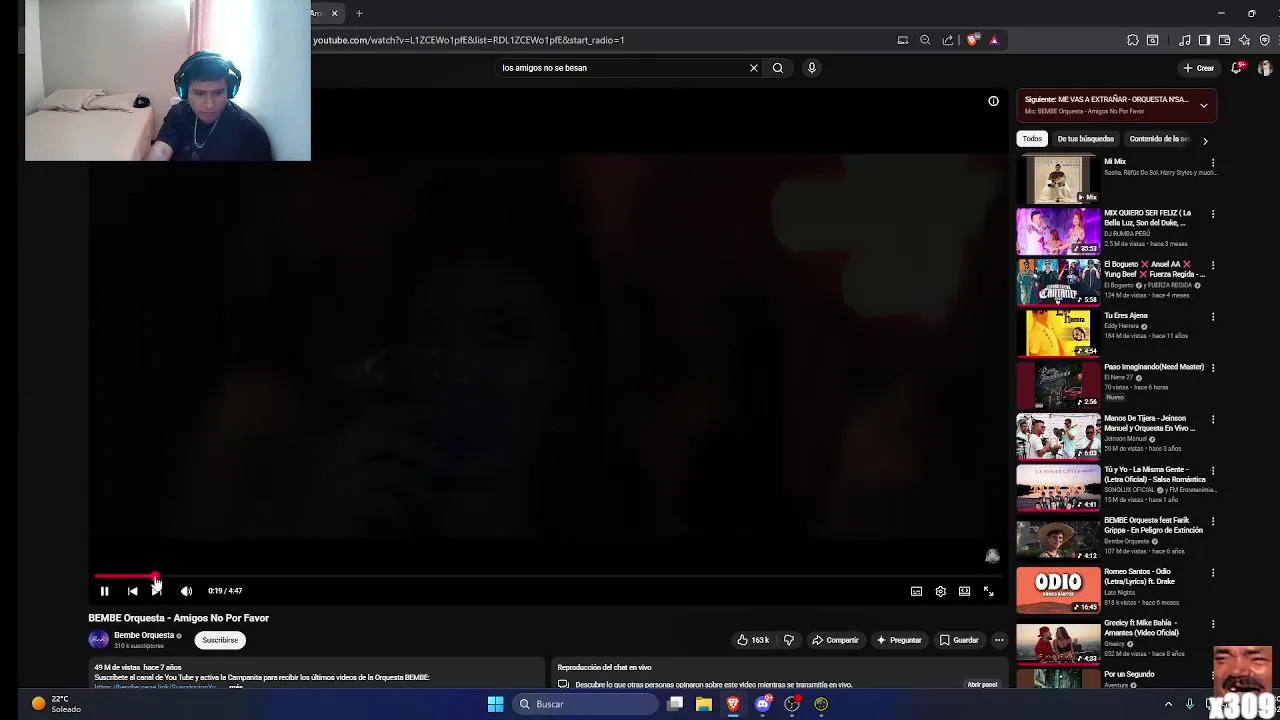Open a new browser tab with plus
This screenshot has width=1280, height=720.
click(359, 13)
